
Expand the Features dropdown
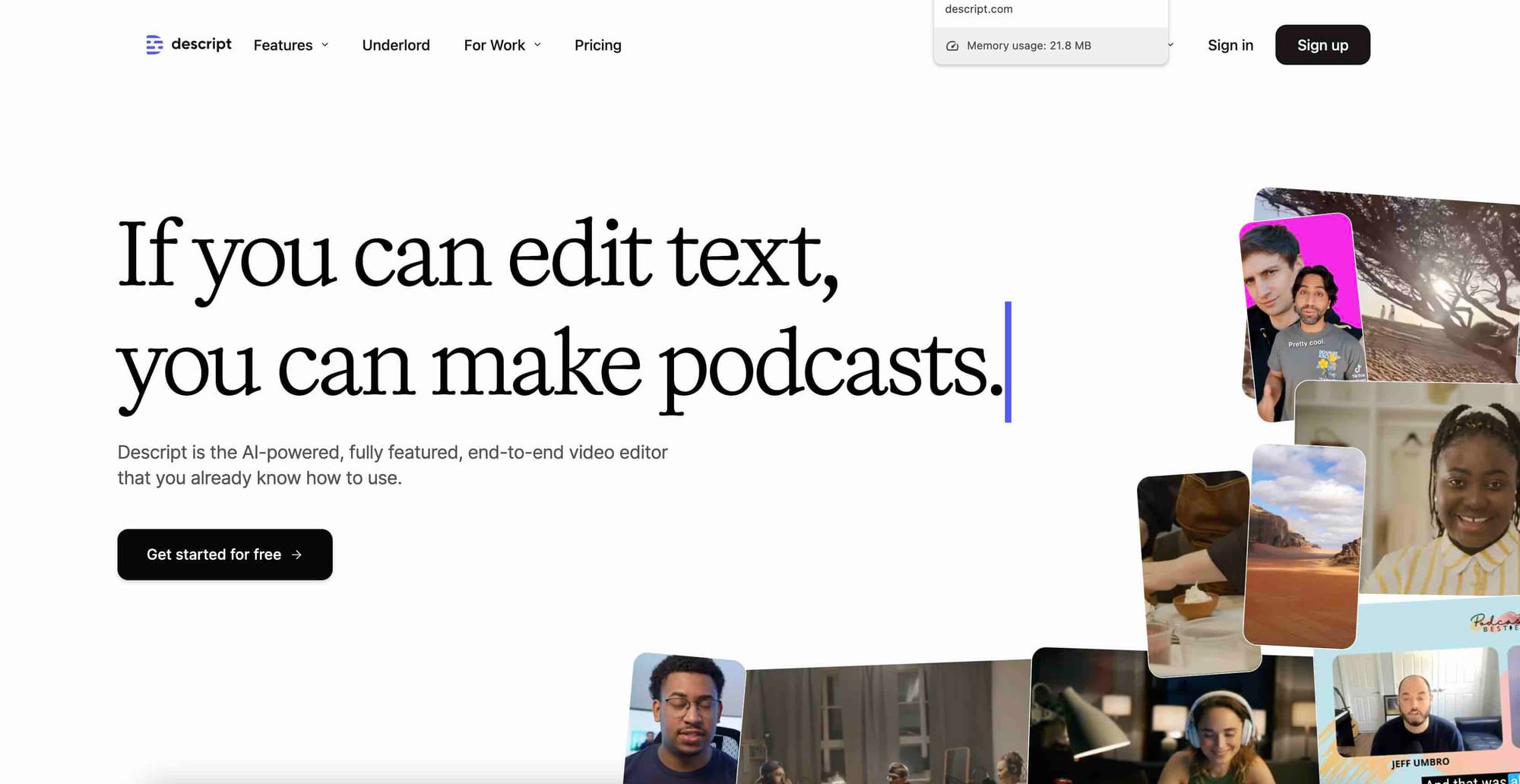pos(290,45)
